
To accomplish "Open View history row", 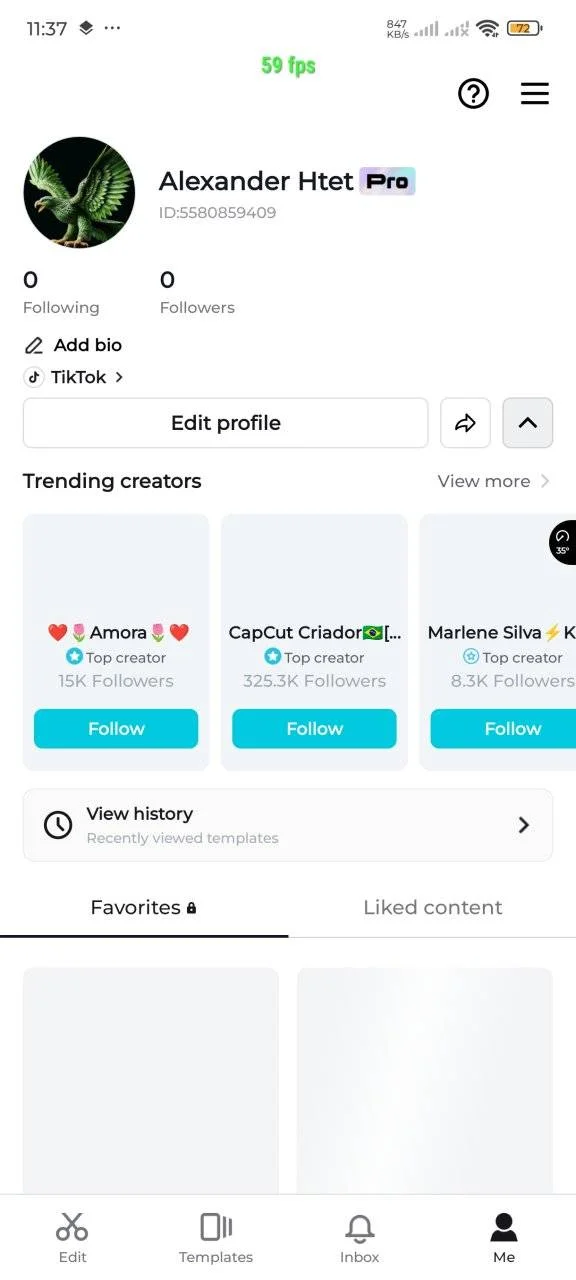I will 288,825.
